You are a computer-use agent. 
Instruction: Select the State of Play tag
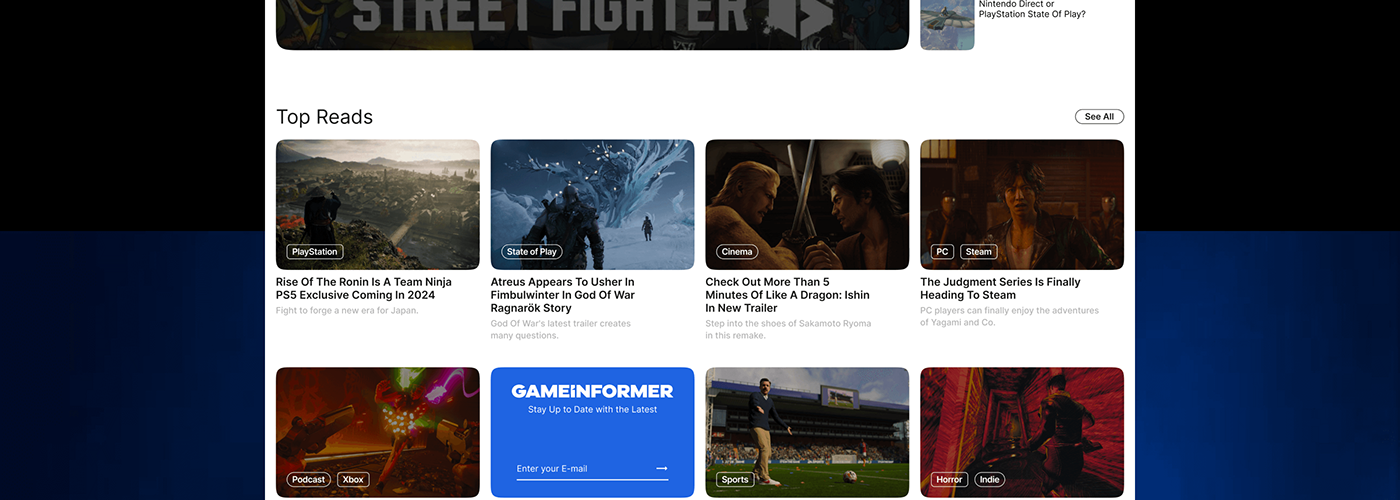pyautogui.click(x=532, y=252)
